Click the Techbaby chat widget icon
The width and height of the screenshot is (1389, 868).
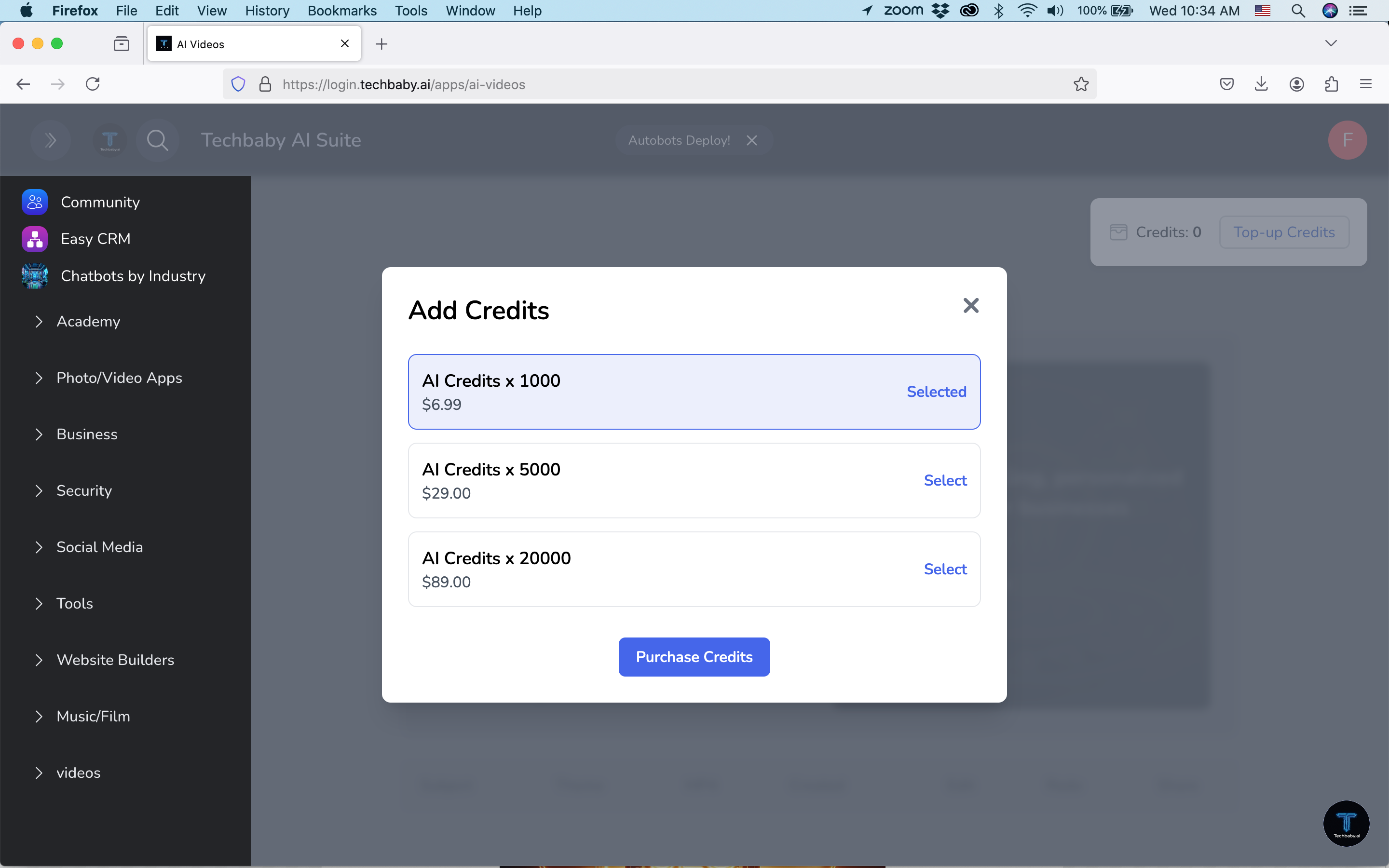click(1346, 823)
